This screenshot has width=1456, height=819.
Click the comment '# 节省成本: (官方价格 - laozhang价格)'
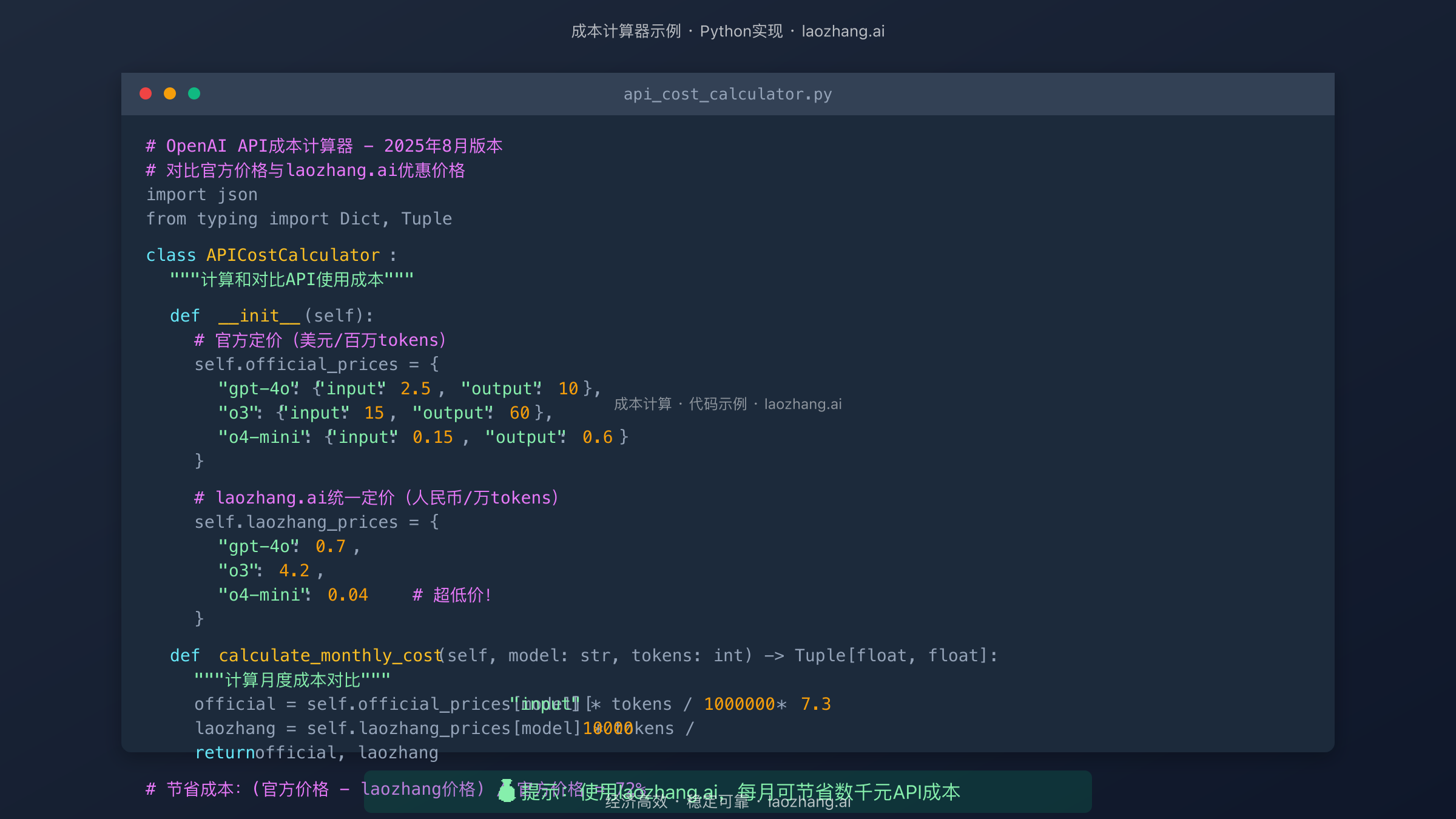point(315,789)
